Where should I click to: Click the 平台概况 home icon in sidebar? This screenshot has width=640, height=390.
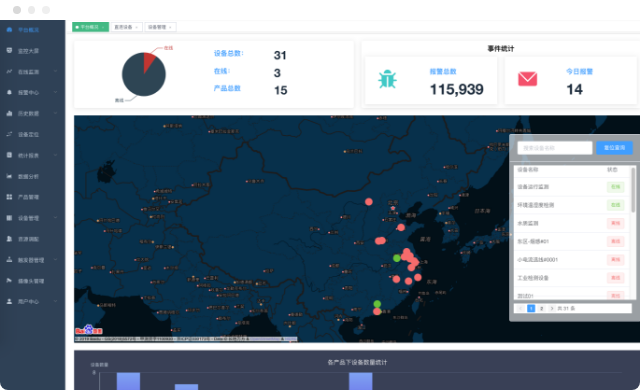point(9,30)
